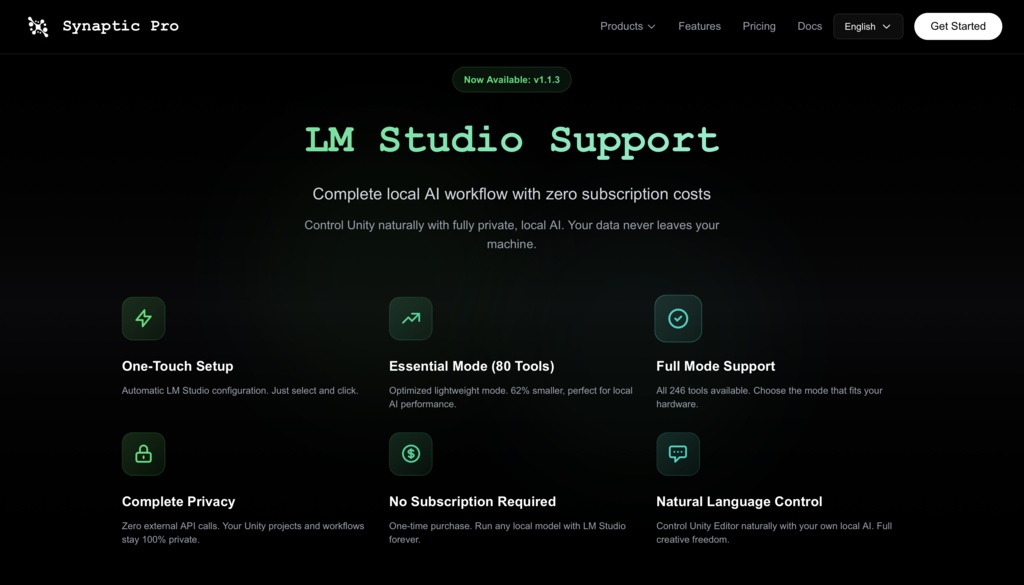Open the Pricing page
The width and height of the screenshot is (1024, 585).
point(759,26)
